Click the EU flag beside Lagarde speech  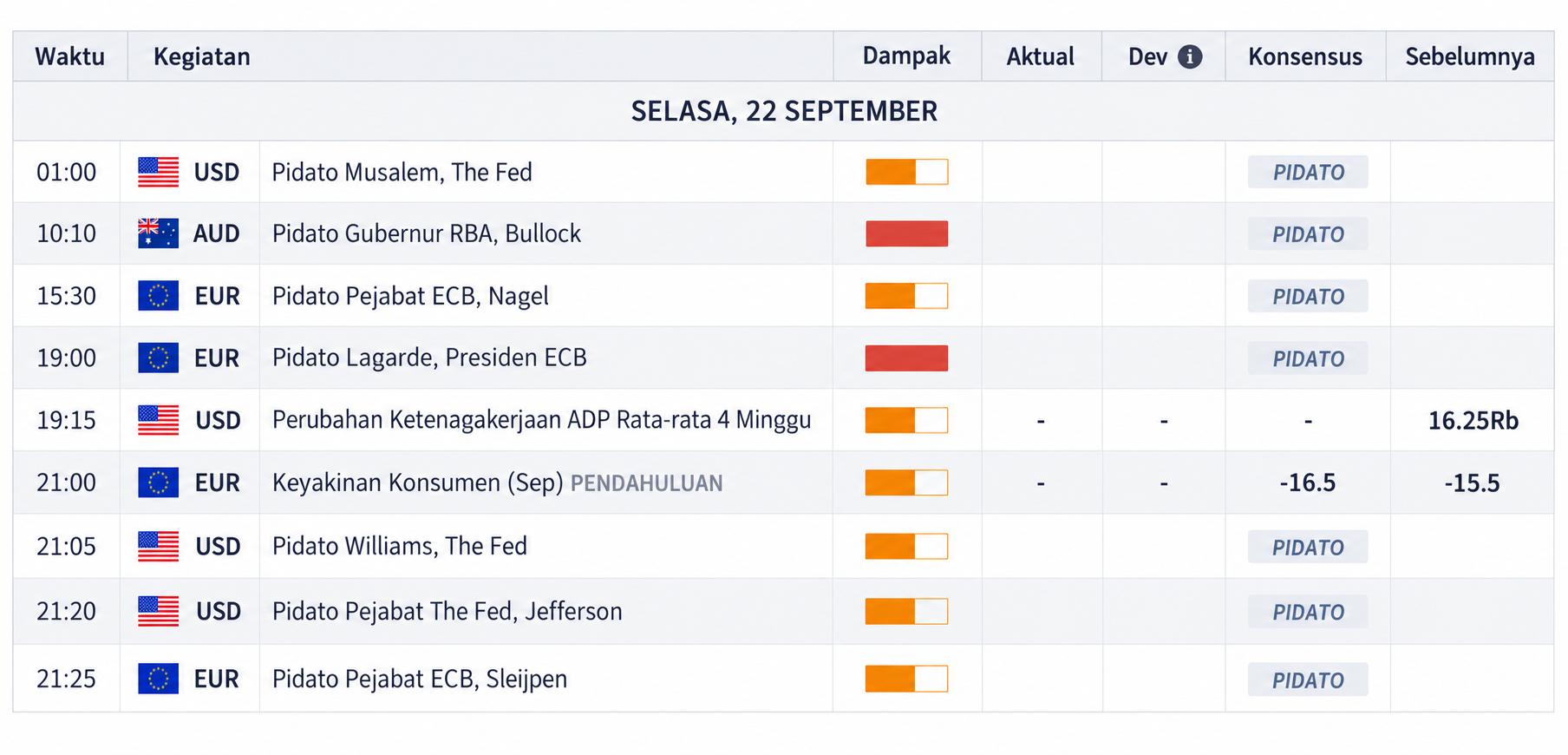point(158,358)
